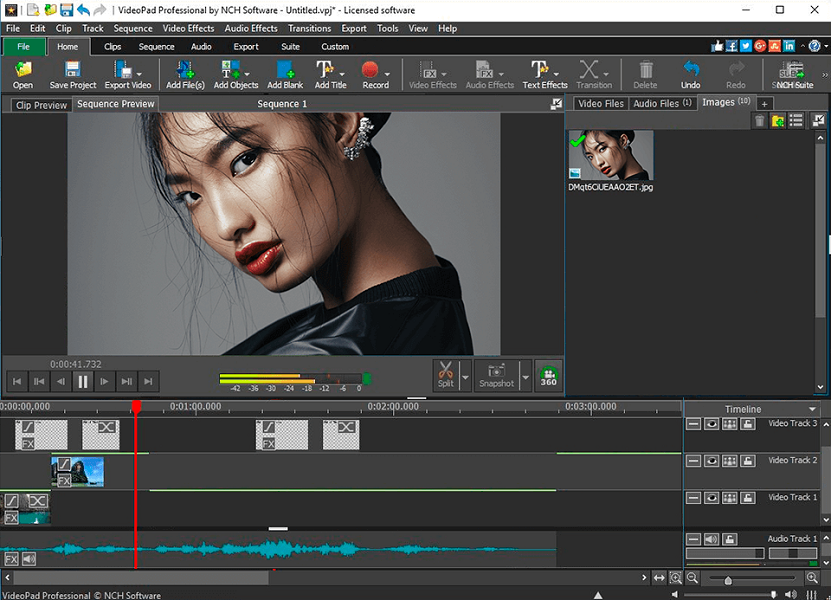Image resolution: width=831 pixels, height=600 pixels.
Task: Open the Video Effects menu
Action: 187,29
